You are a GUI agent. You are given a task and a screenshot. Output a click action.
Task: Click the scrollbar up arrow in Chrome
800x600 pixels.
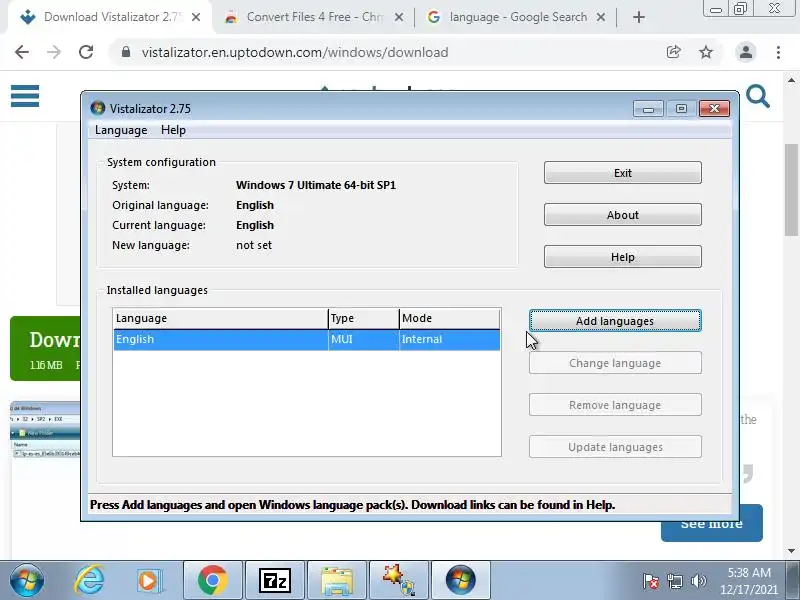click(791, 80)
